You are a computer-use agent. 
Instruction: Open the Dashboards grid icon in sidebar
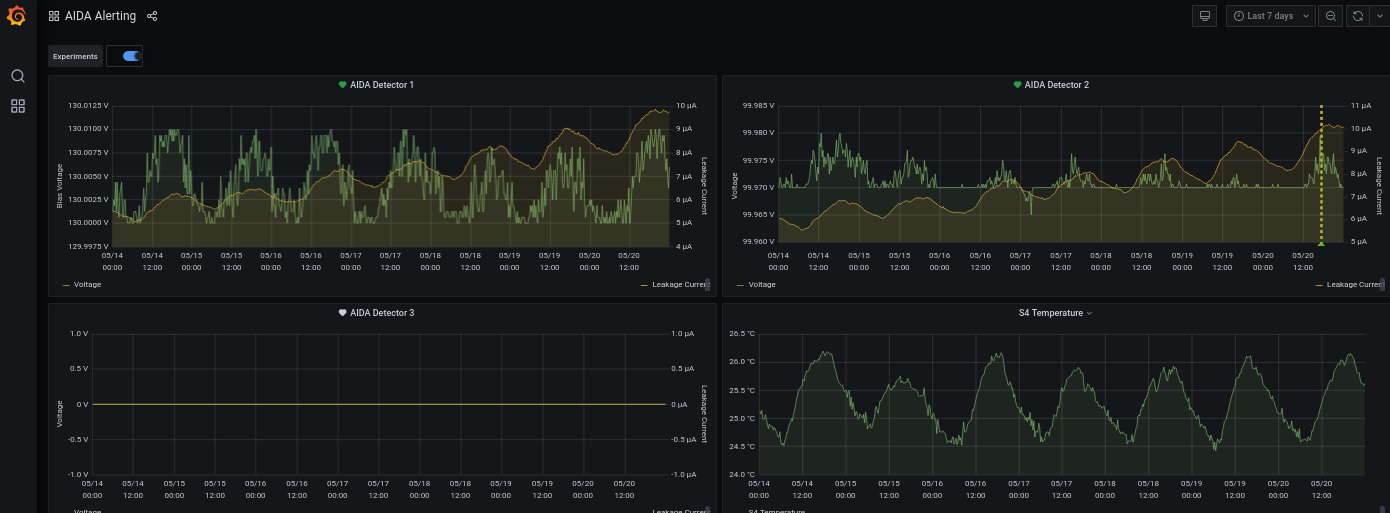(x=17, y=106)
